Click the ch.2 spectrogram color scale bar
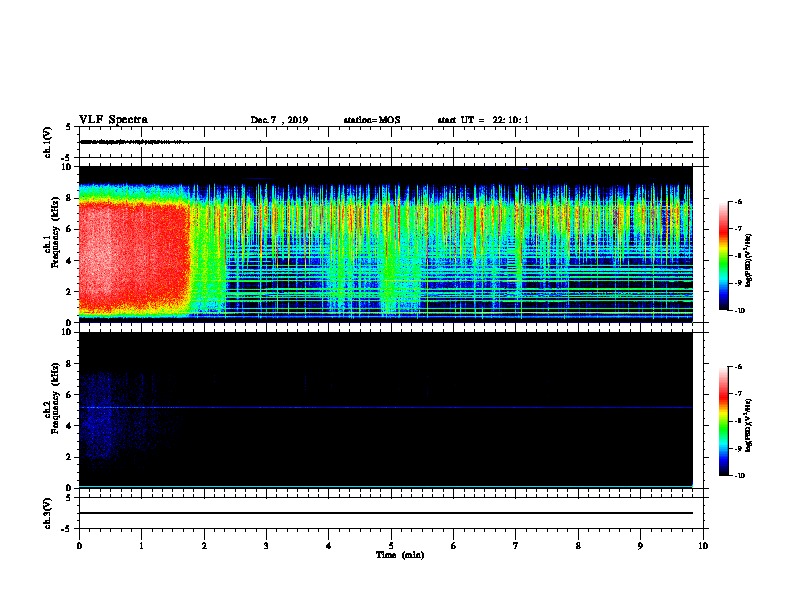This screenshot has height=612, width=792. 723,421
